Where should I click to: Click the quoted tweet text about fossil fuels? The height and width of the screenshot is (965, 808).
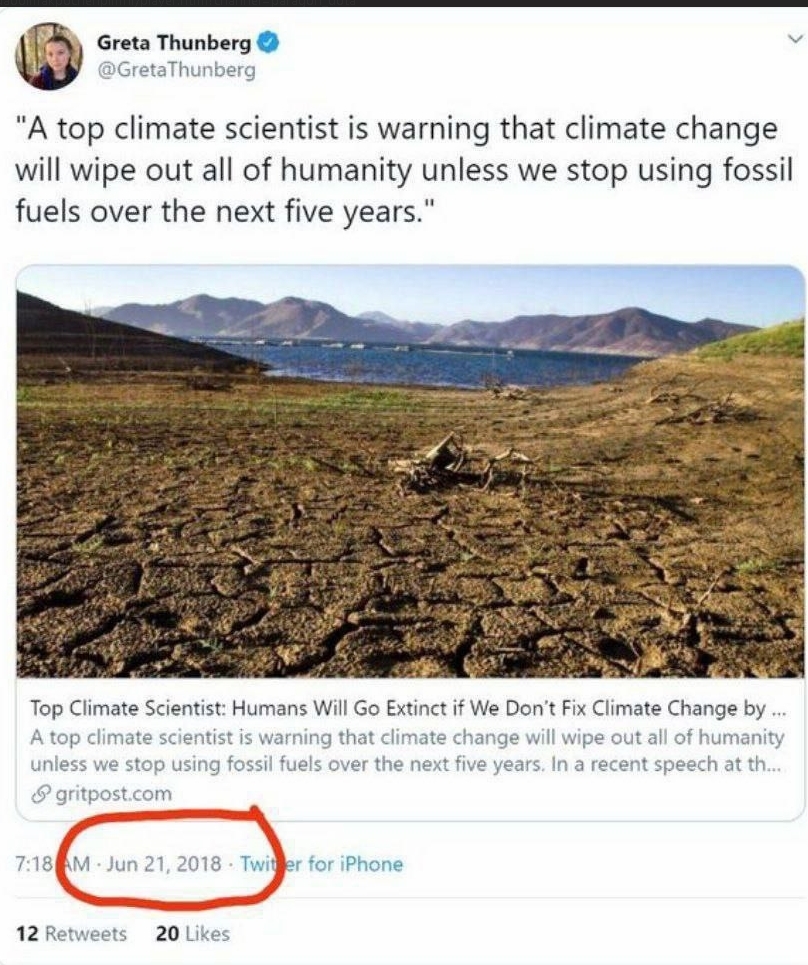point(404,170)
